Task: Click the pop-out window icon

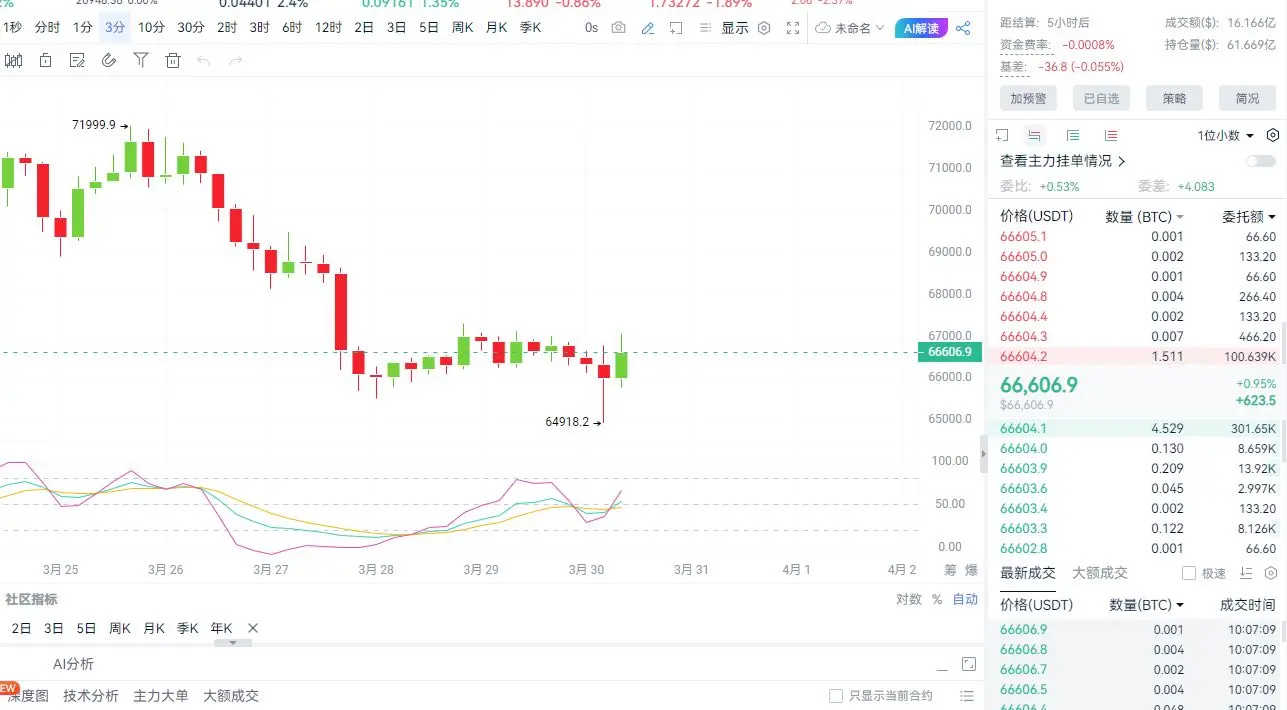Action: click(677, 28)
